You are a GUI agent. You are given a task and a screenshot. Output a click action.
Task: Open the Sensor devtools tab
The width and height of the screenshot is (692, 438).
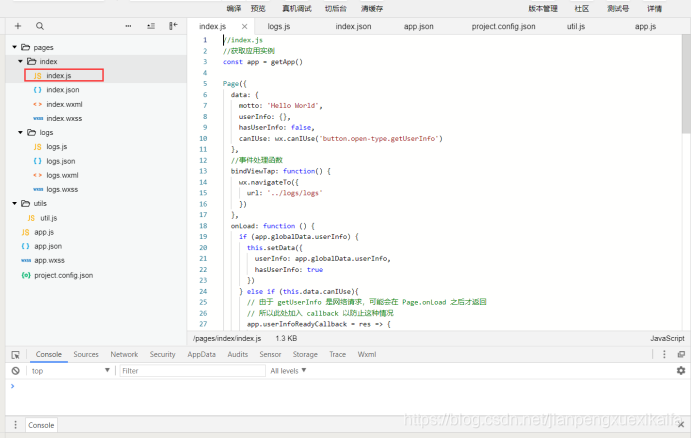[270, 354]
